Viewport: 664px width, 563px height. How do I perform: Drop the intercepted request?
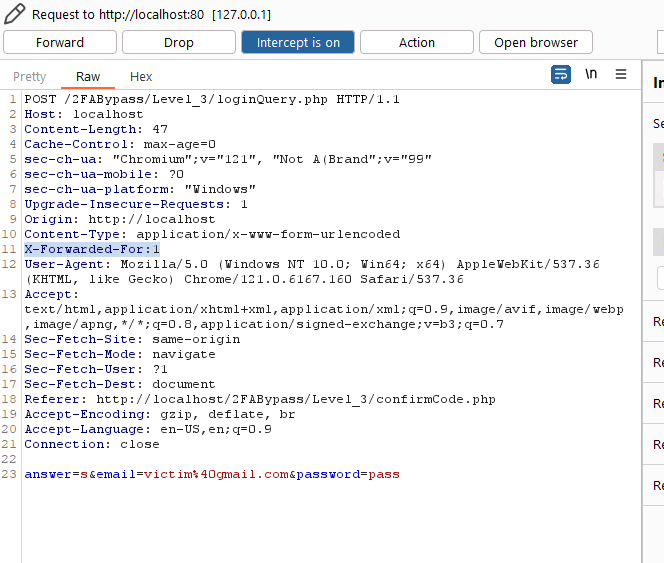[179, 42]
